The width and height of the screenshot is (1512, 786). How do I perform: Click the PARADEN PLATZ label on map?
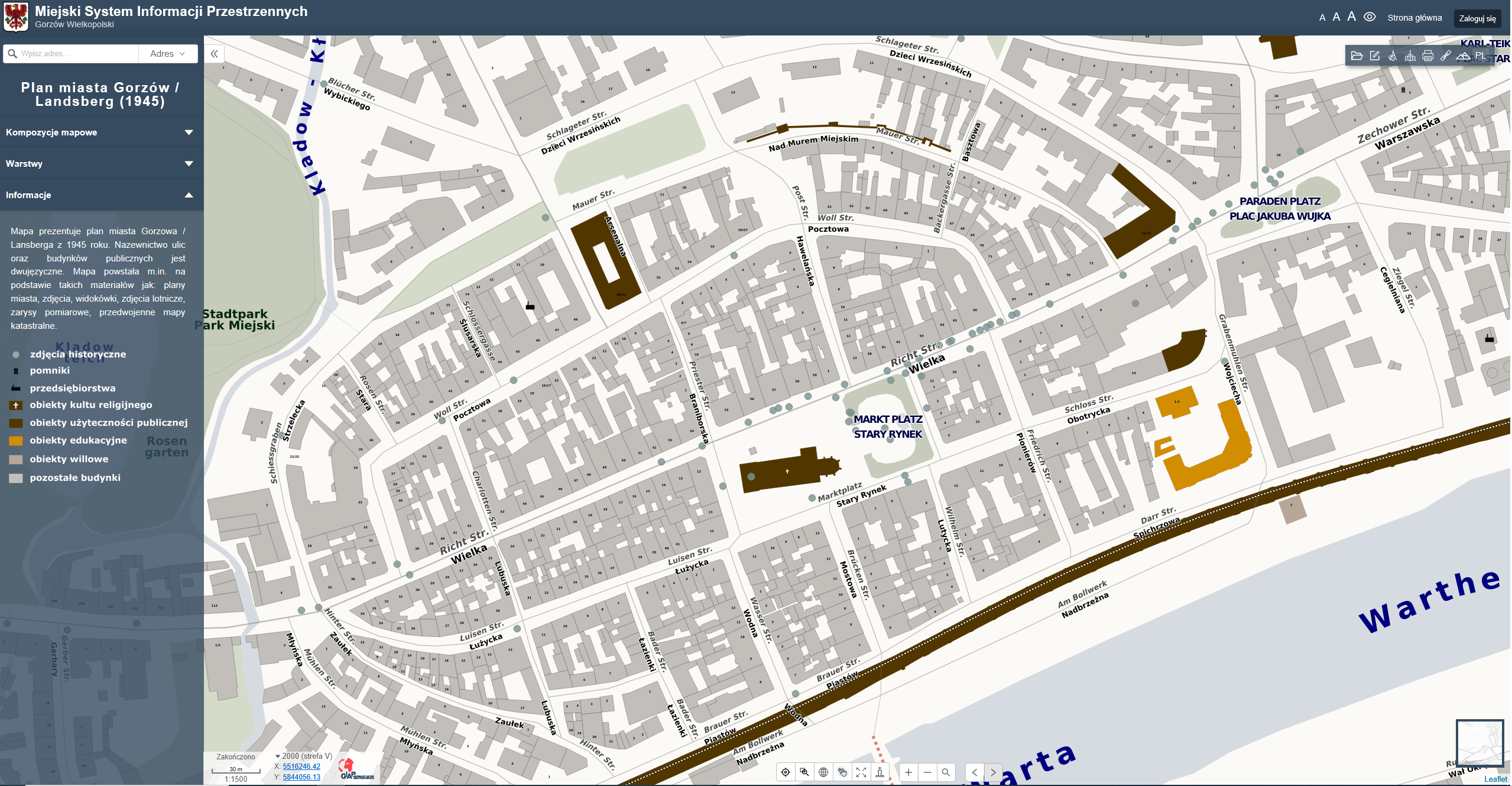click(1280, 201)
